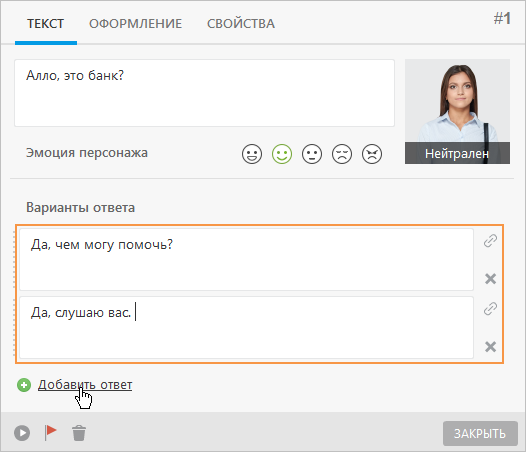526x452 pixels.
Task: Click the ЗАКРЫТЬ button
Action: click(480, 434)
